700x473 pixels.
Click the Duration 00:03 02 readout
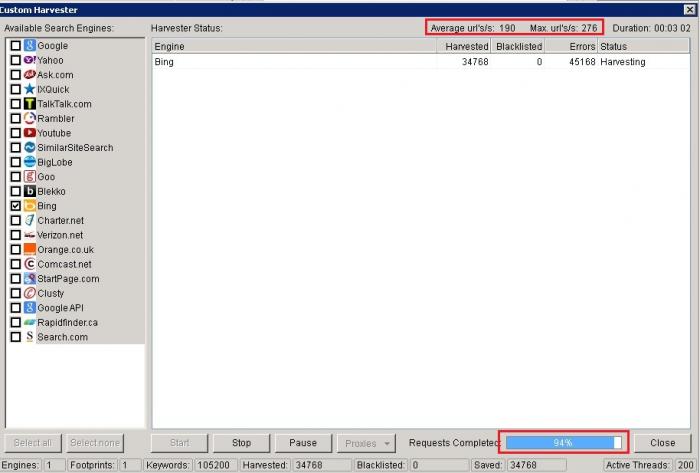[x=651, y=28]
